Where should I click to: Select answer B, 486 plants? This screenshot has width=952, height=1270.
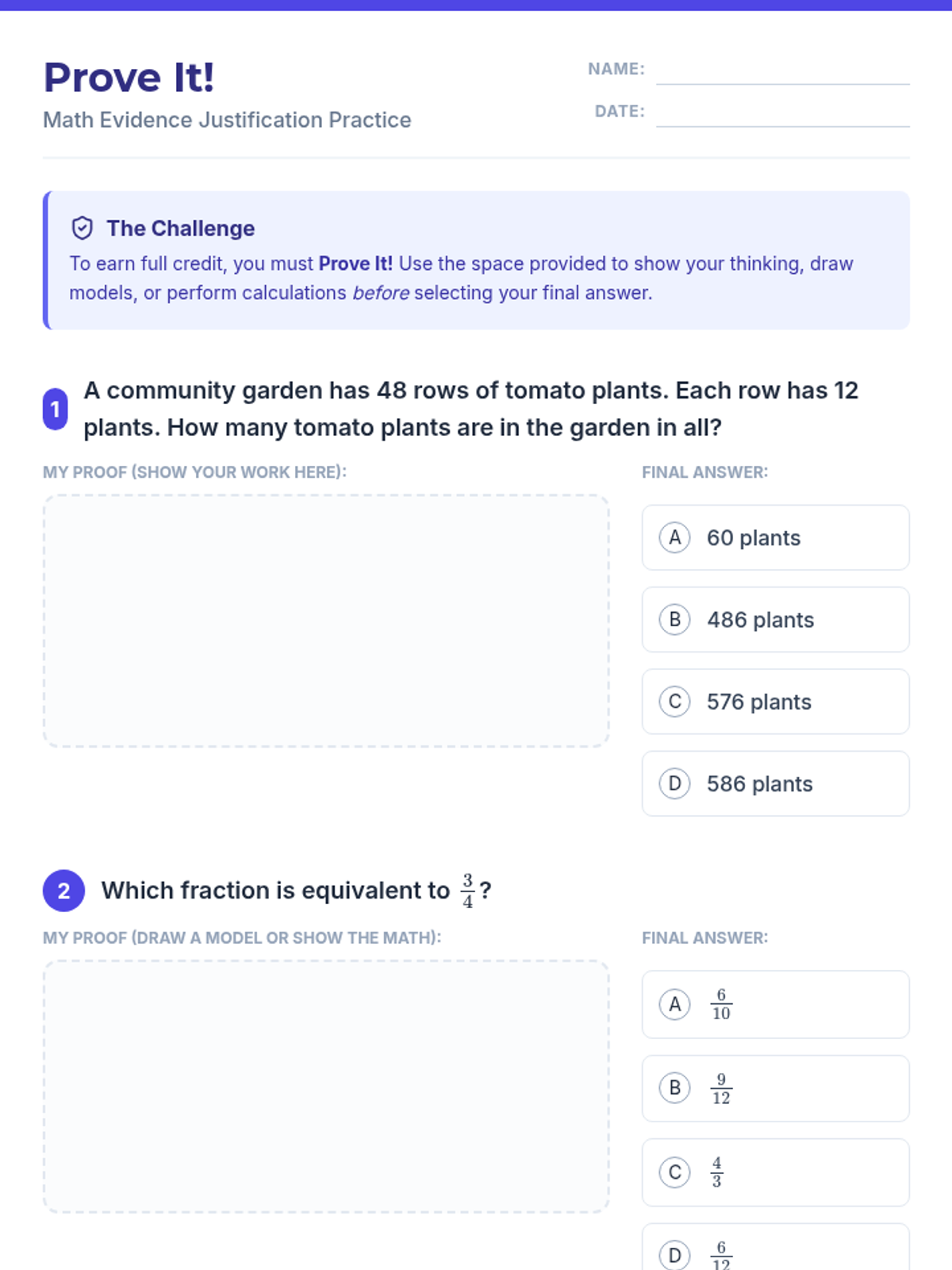point(775,619)
